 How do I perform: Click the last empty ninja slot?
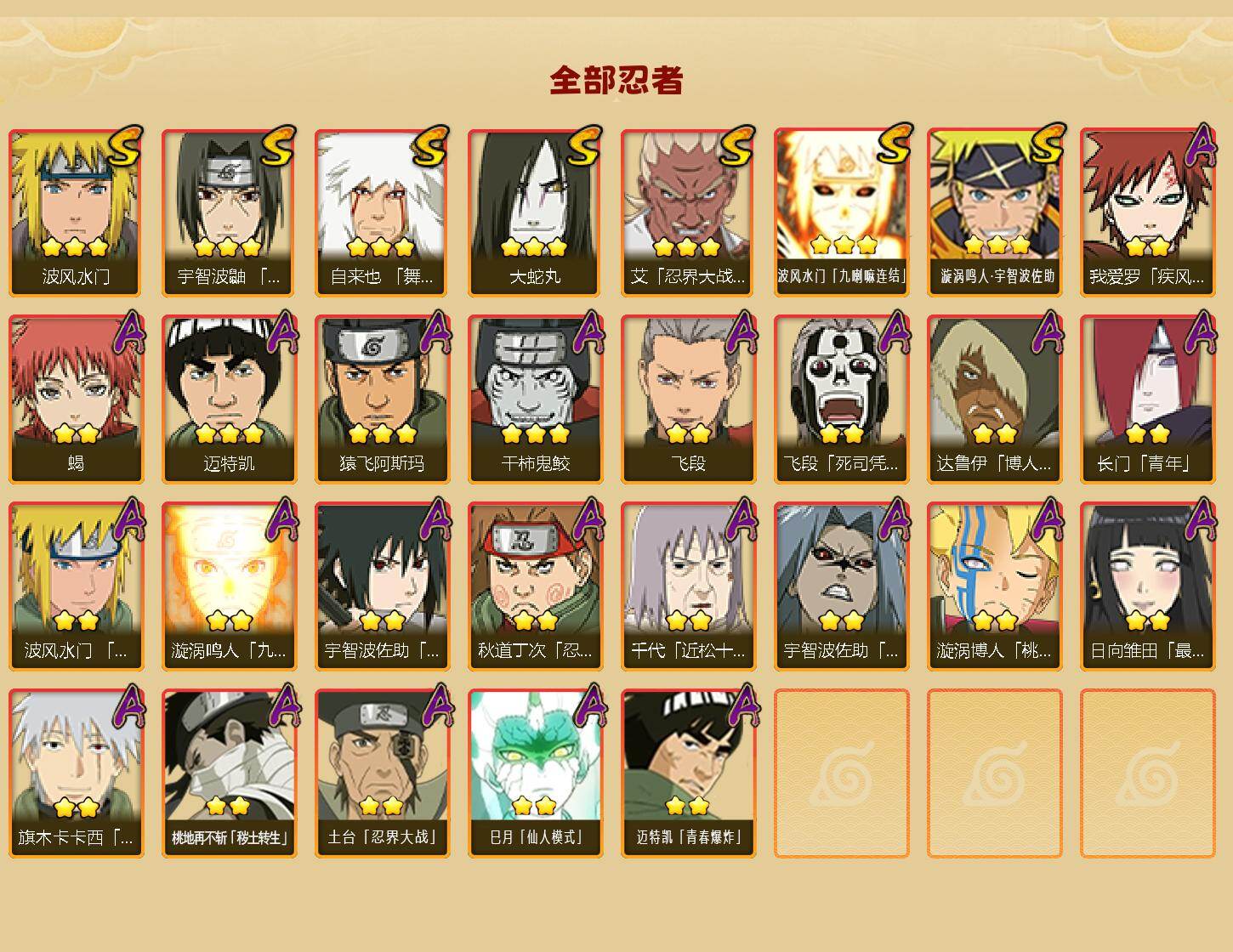pyautogui.click(x=1147, y=773)
